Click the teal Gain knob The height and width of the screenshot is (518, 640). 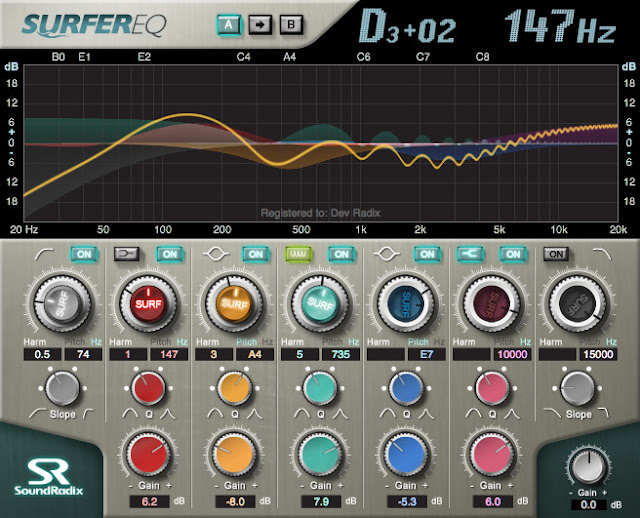tap(321, 455)
